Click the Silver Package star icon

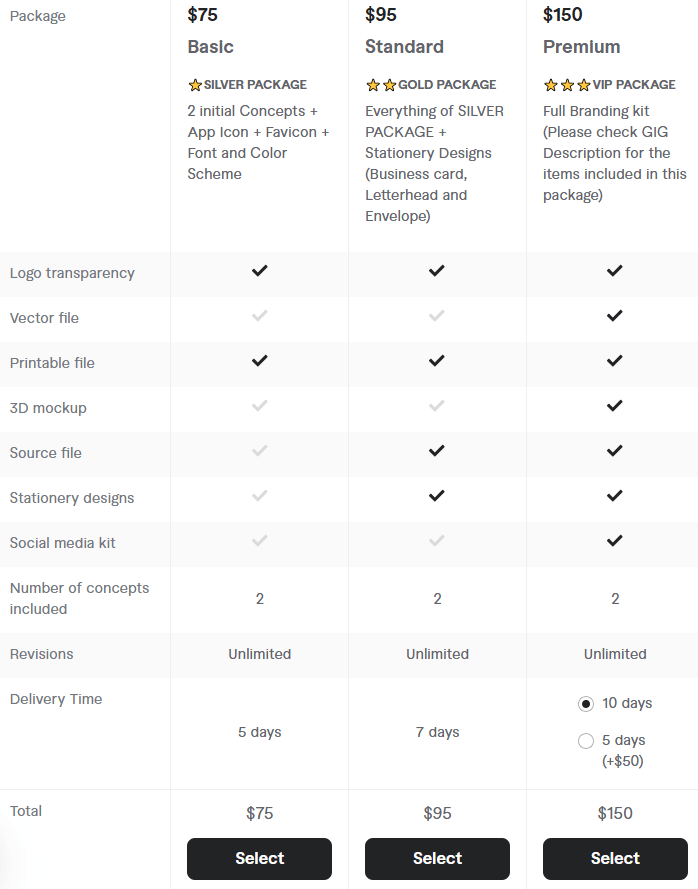point(195,85)
